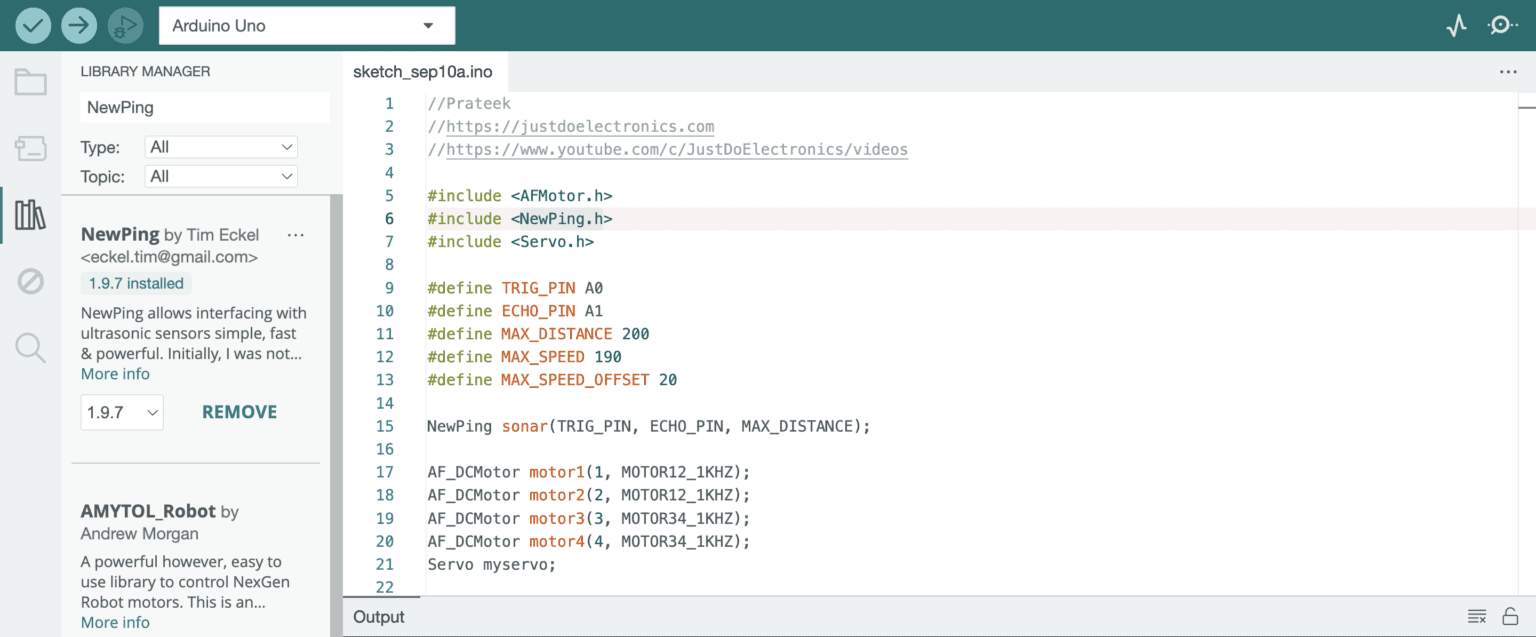Open the Sketchbook folder panel
Viewport: 1536px width, 637px height.
pyautogui.click(x=30, y=82)
